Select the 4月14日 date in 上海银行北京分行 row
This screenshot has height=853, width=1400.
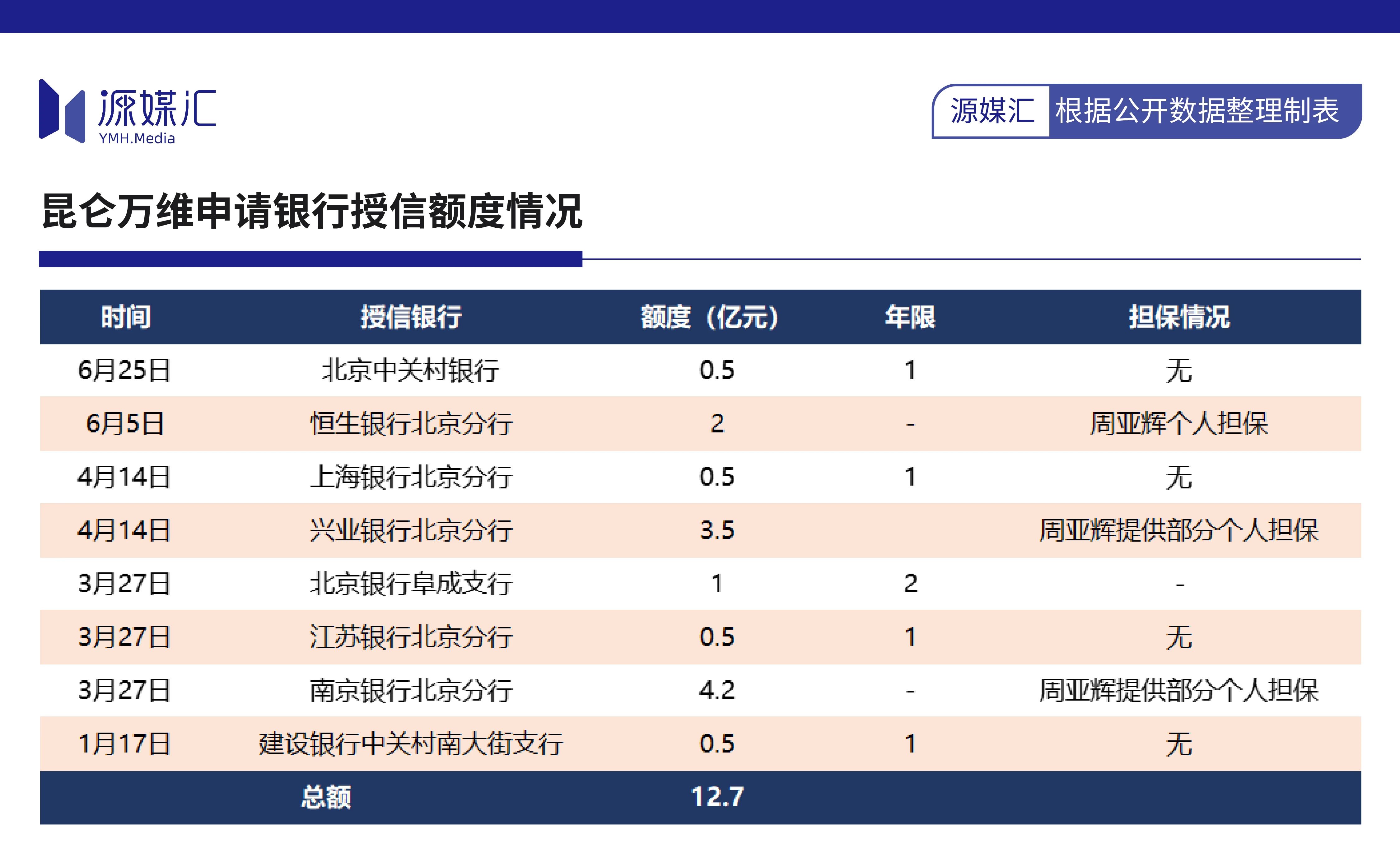124,477
